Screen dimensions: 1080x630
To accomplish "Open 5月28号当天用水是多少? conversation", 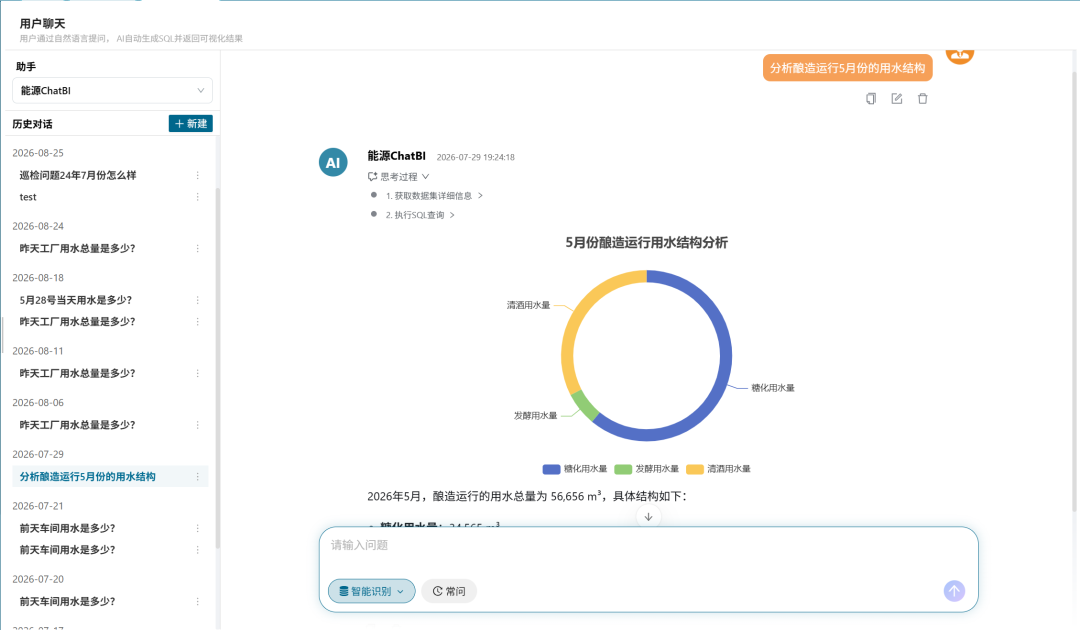I will point(76,300).
